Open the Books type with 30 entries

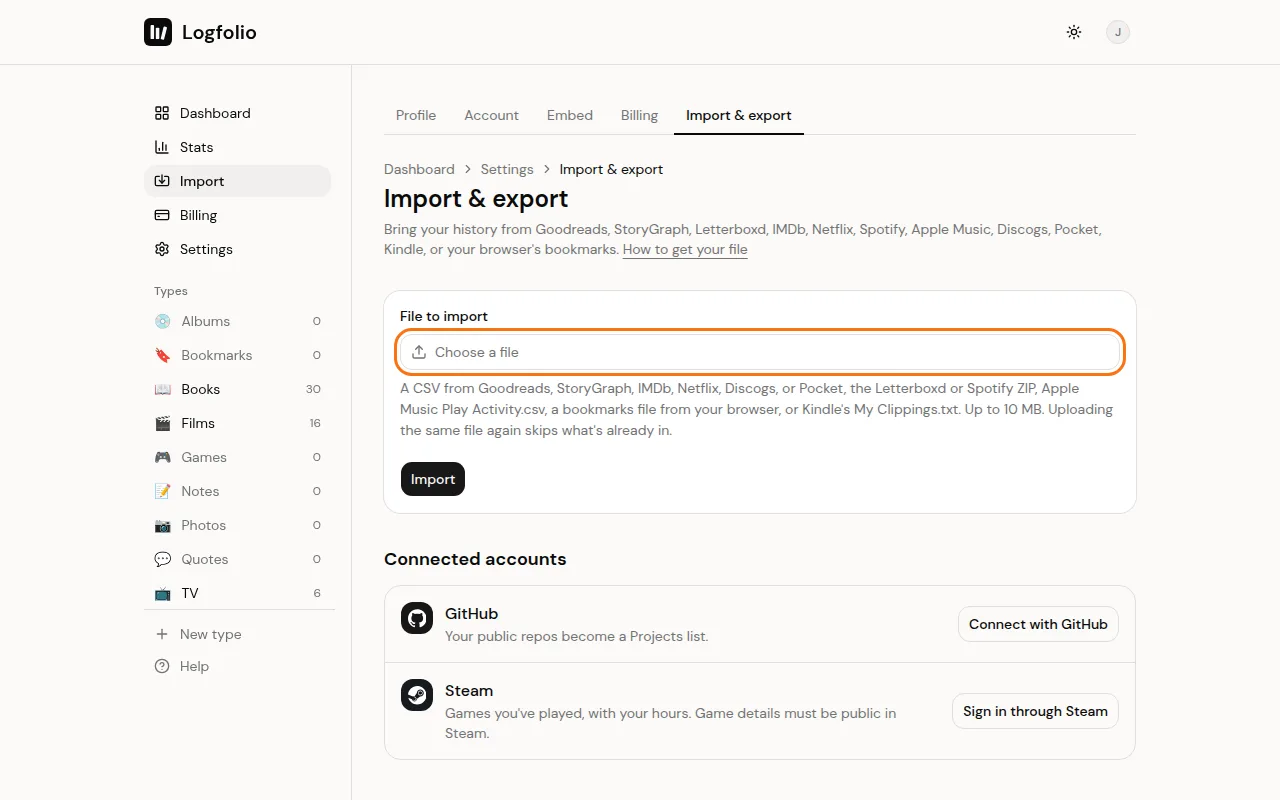pos(237,389)
